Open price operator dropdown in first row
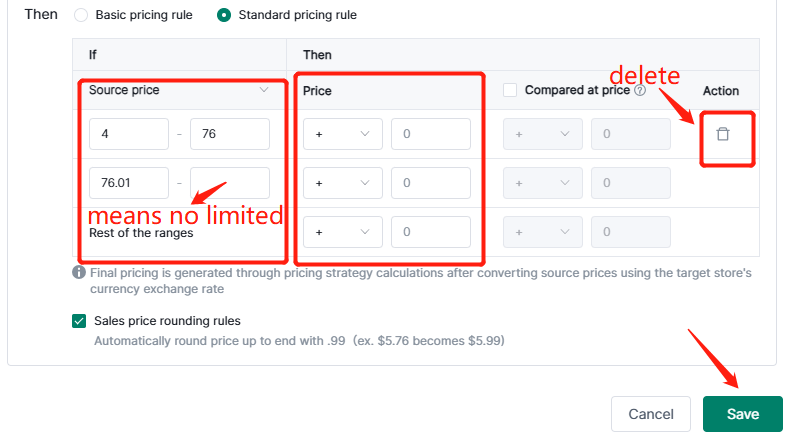This screenshot has width=797, height=435. (342, 134)
